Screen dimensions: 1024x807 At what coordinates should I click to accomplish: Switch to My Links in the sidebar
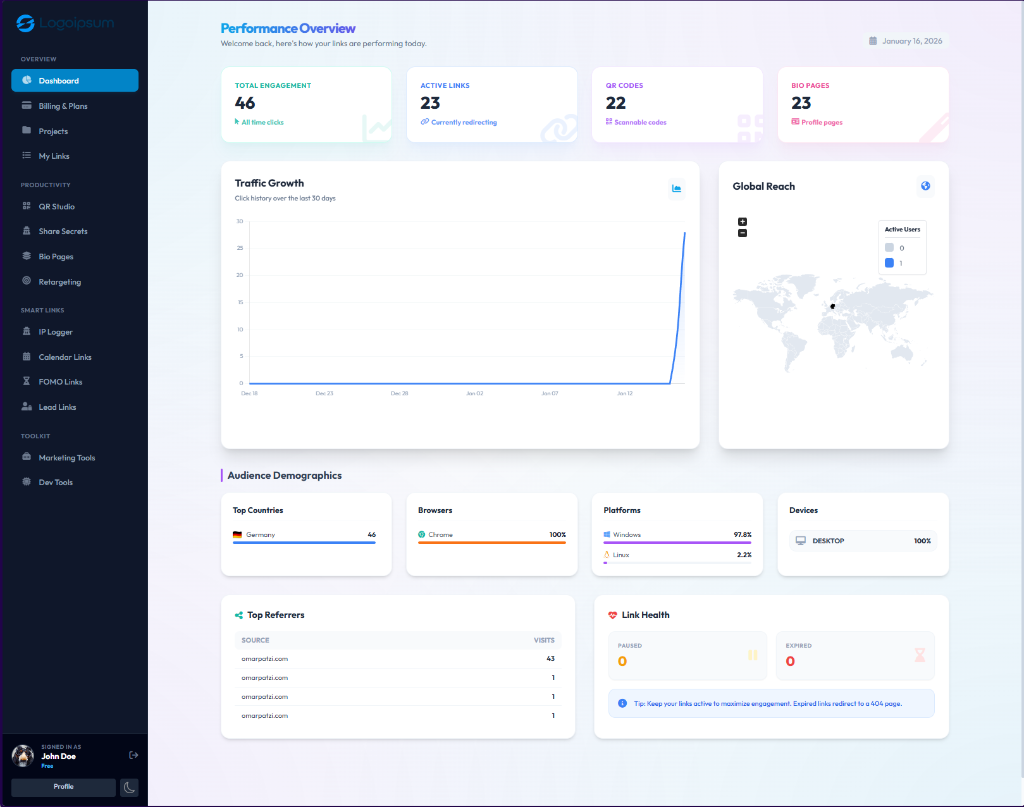pyautogui.click(x=52, y=156)
